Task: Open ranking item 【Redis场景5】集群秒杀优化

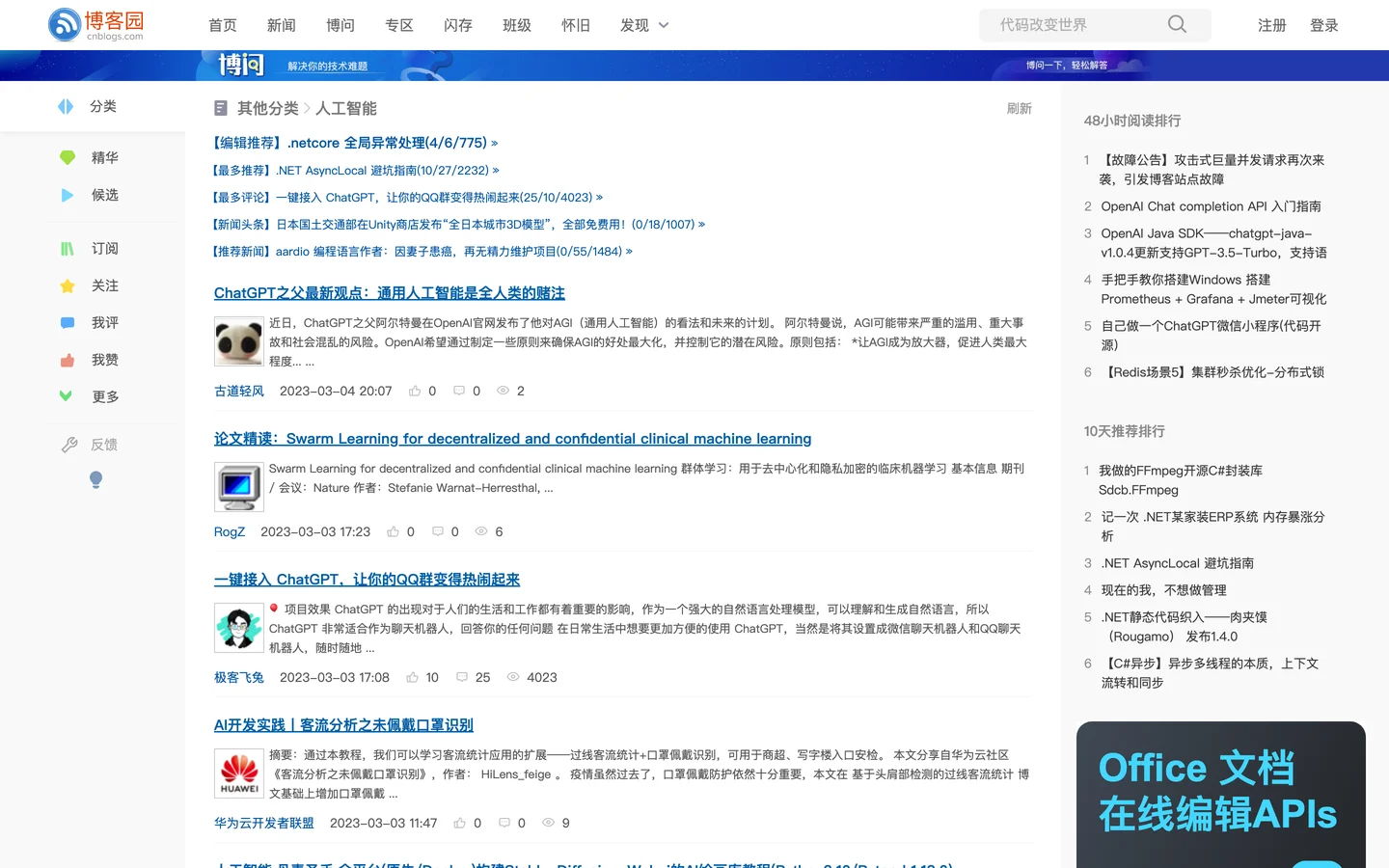Action: (1212, 372)
